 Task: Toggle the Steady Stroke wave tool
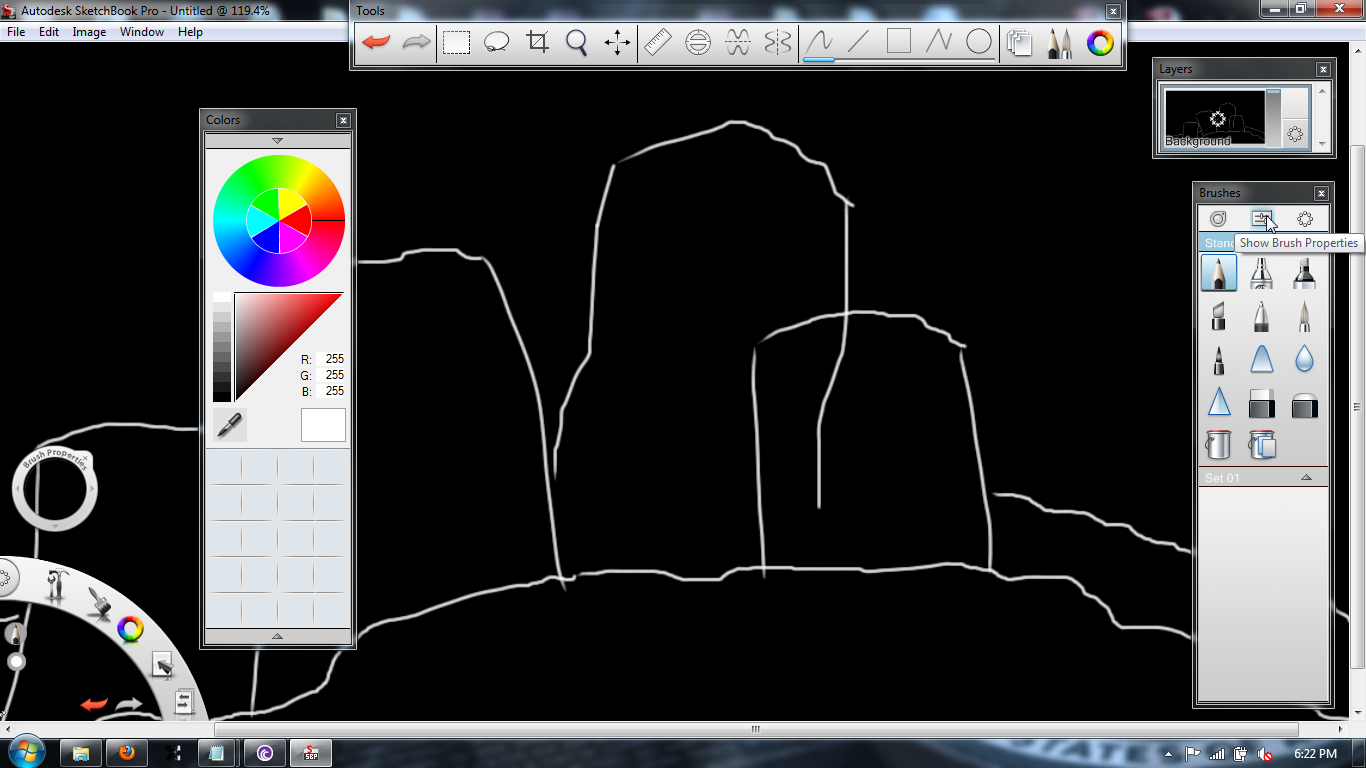738,42
